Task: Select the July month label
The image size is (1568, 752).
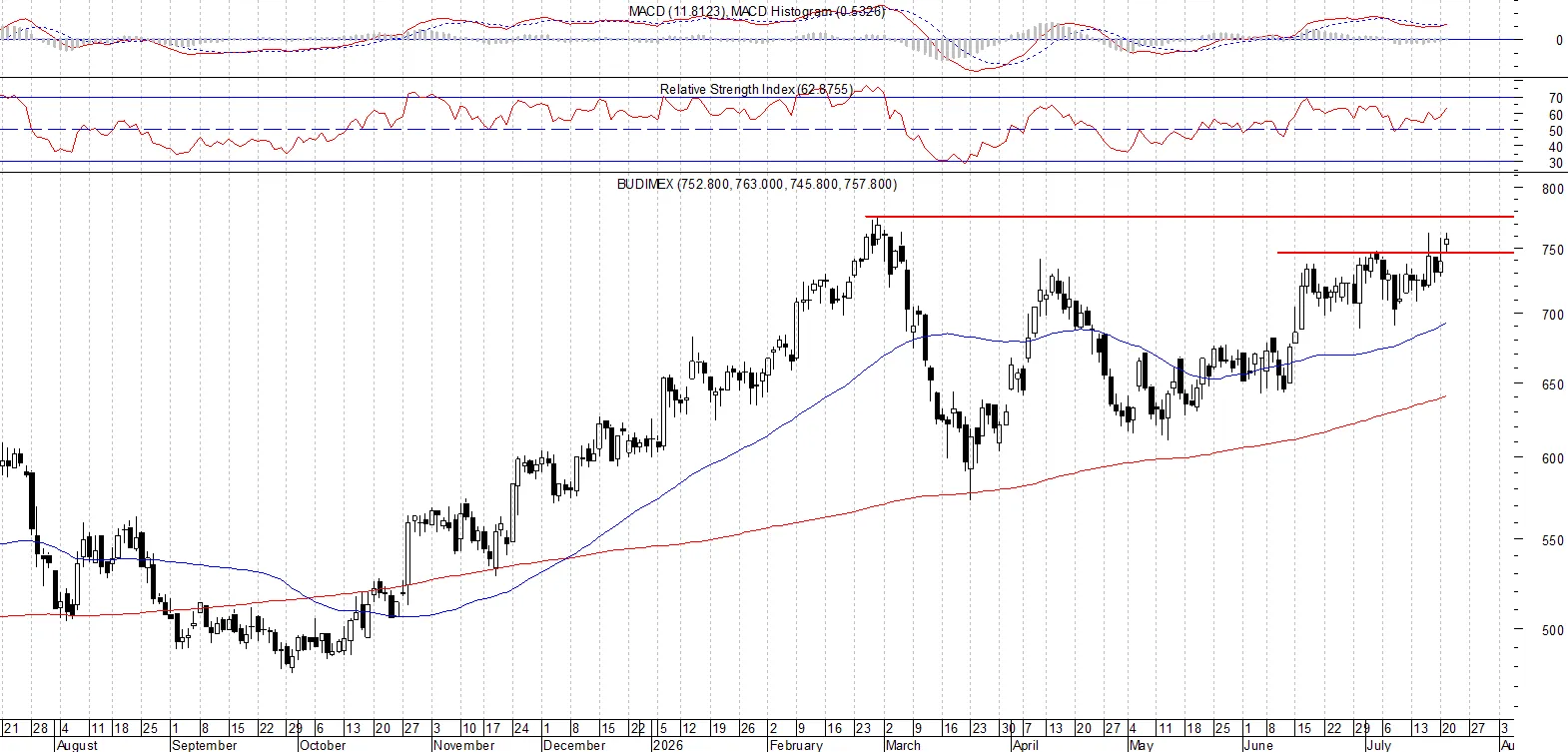Action: click(1378, 745)
